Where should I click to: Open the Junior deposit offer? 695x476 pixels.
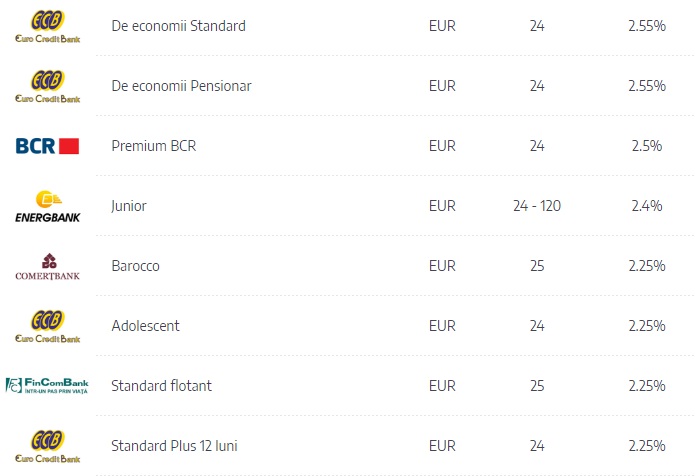129,206
